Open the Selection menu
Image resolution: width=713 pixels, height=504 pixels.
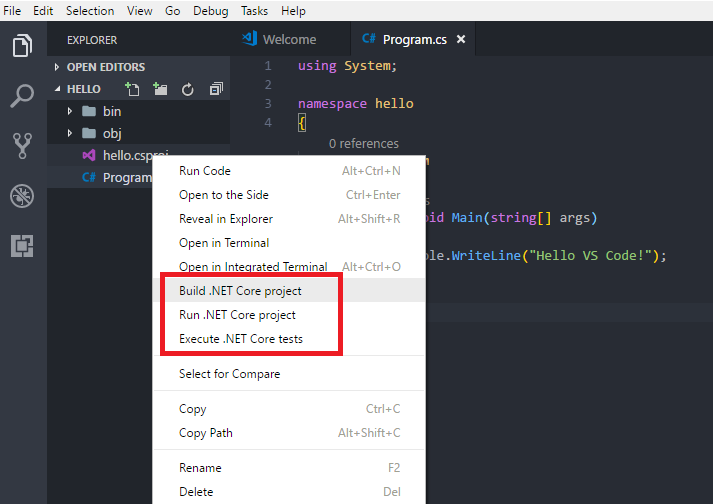point(90,10)
